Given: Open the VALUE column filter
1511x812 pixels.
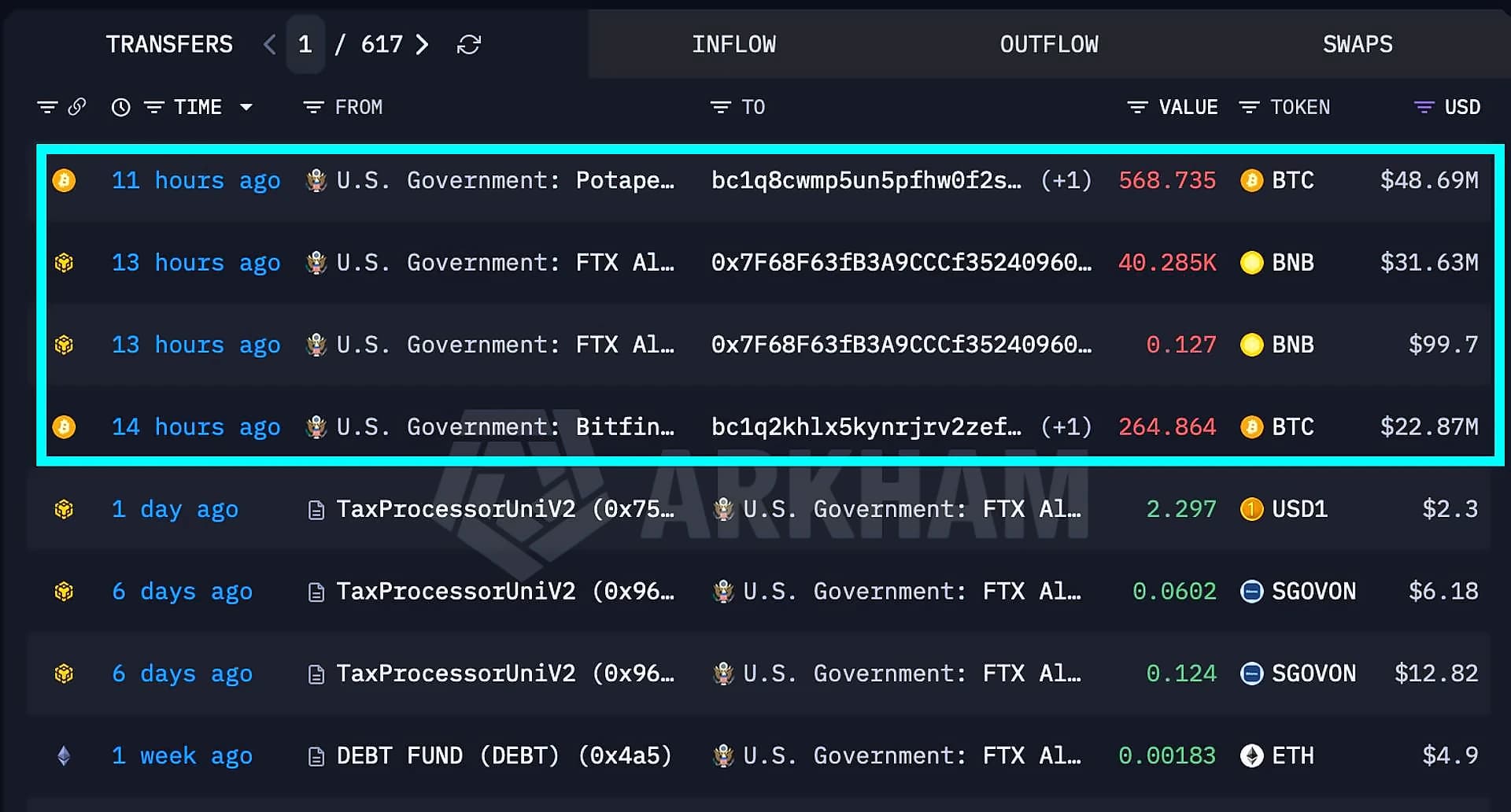Looking at the screenshot, I should point(1137,107).
